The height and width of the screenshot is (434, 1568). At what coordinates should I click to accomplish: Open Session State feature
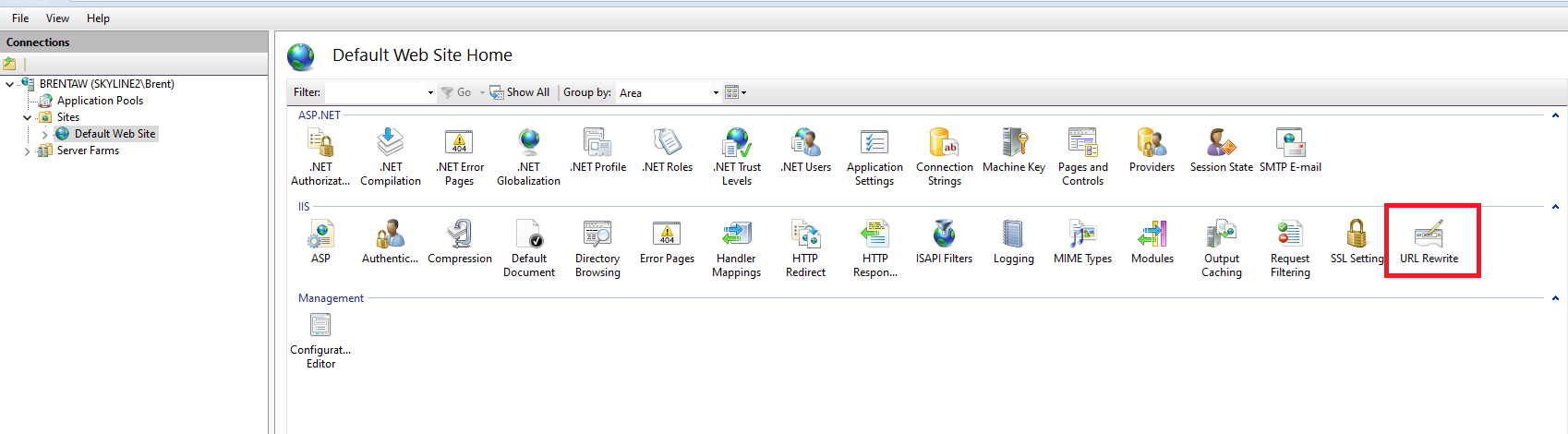(1222, 151)
